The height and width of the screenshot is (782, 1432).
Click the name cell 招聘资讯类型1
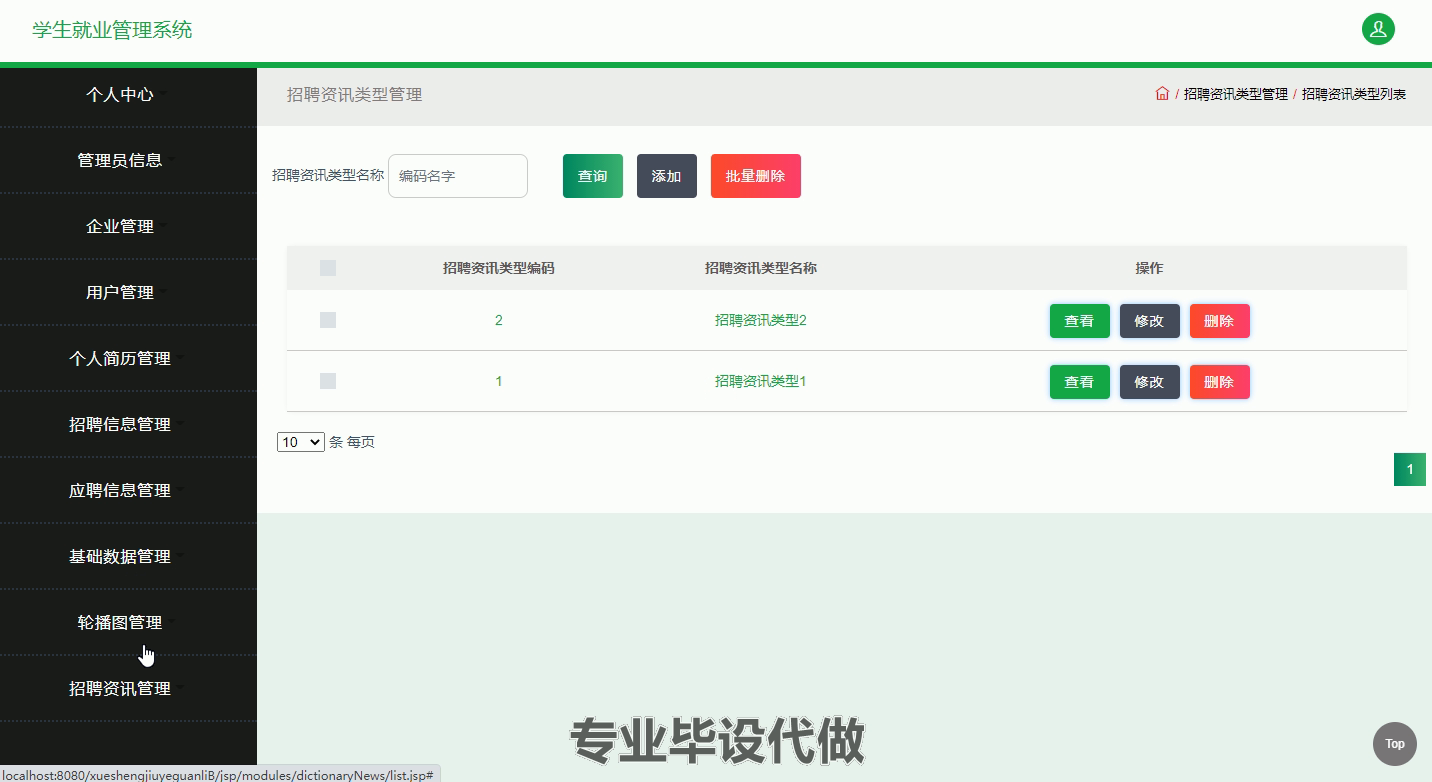click(761, 381)
